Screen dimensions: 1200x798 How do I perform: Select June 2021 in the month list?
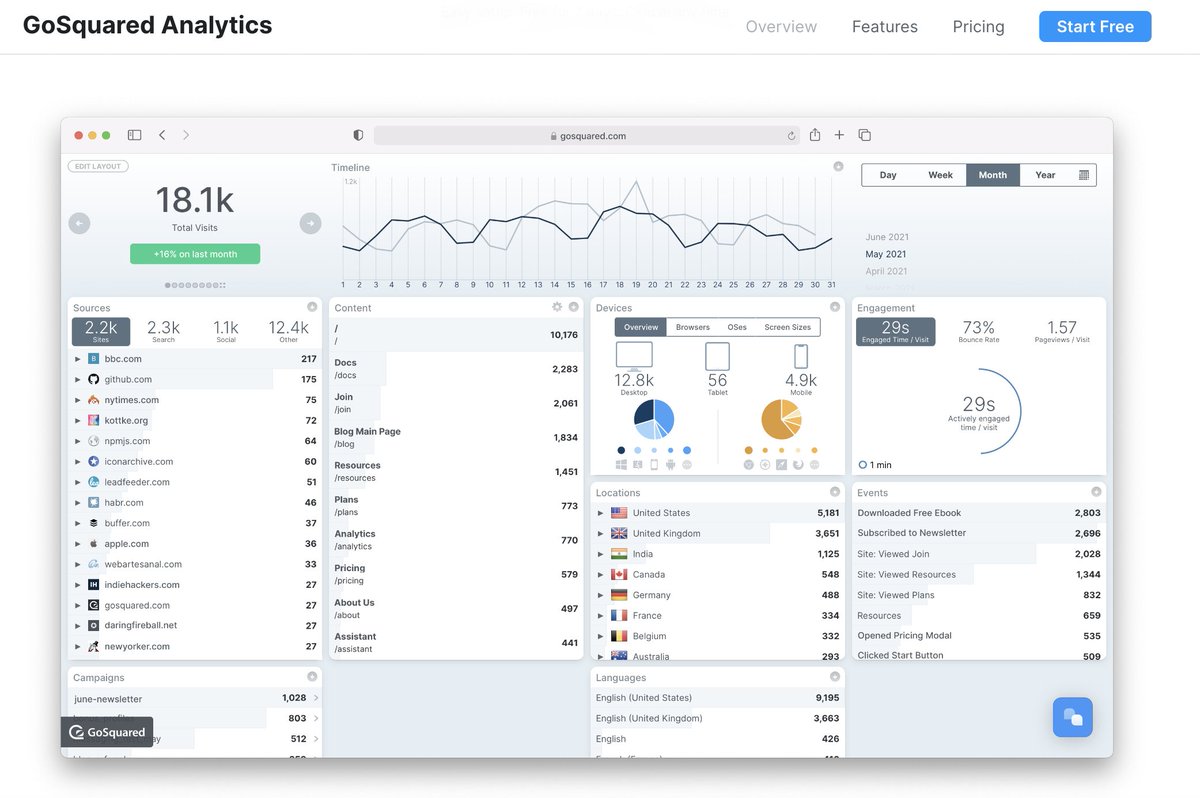click(887, 237)
